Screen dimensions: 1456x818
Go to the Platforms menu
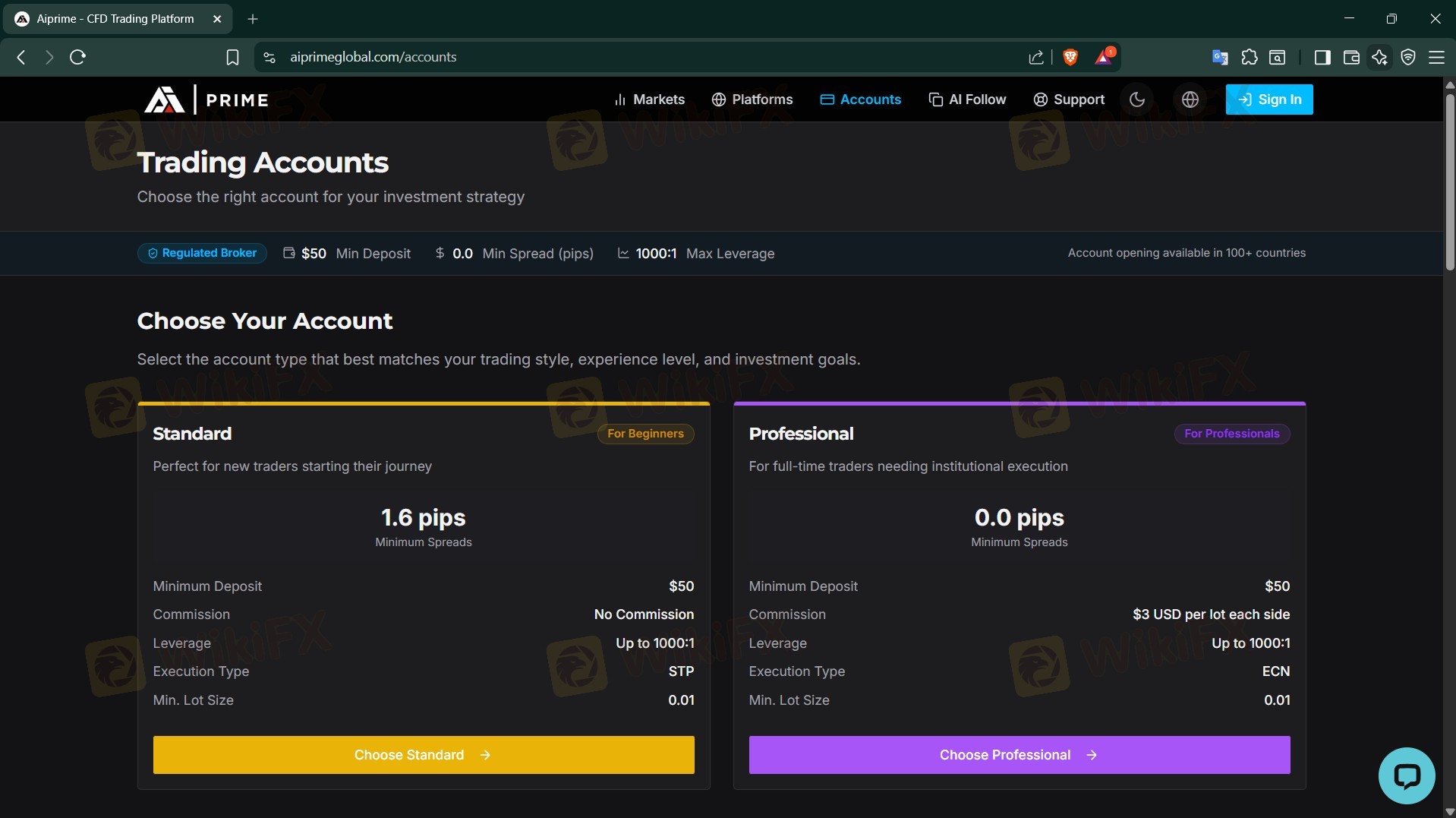[752, 99]
